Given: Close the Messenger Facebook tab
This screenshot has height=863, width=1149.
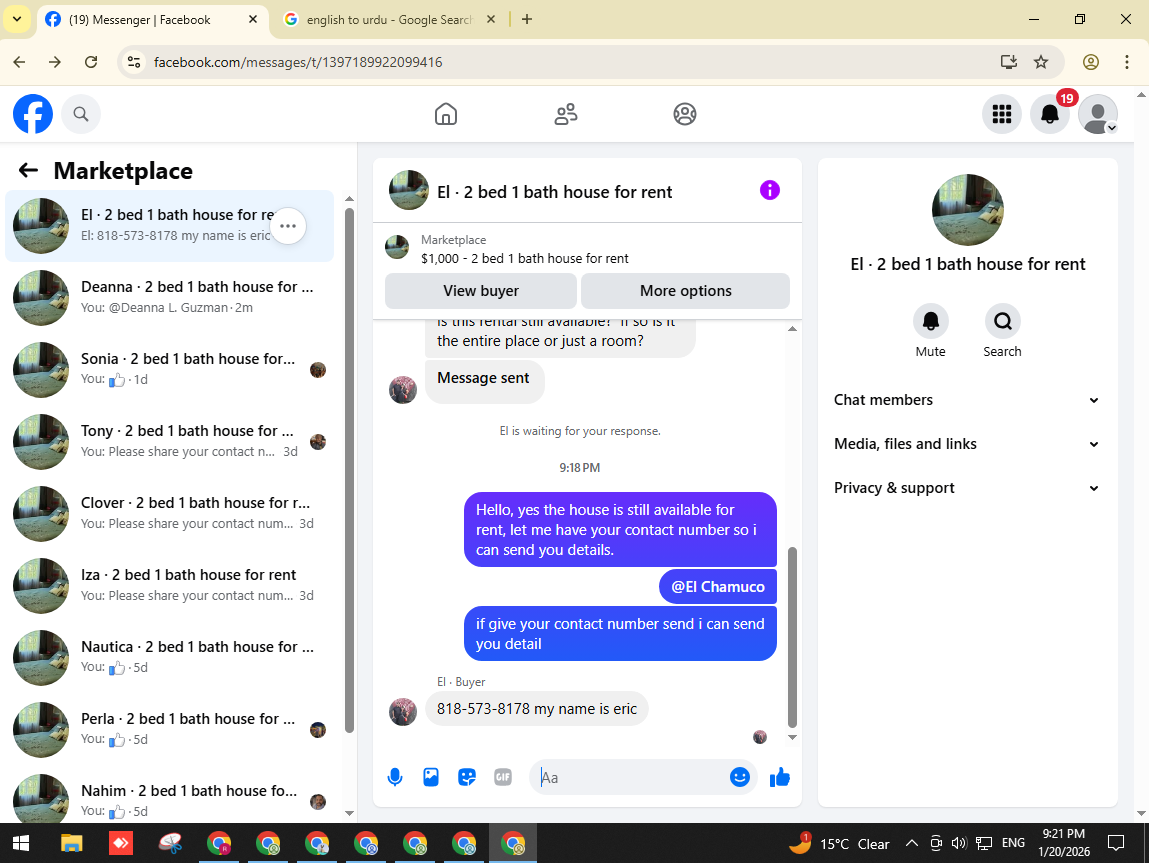Looking at the screenshot, I should pyautogui.click(x=253, y=20).
